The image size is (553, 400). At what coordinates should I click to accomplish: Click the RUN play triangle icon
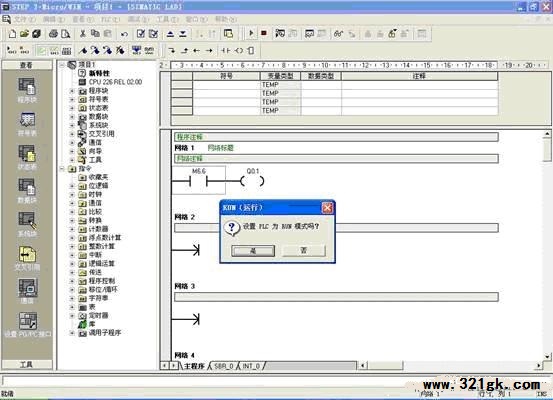251,34
